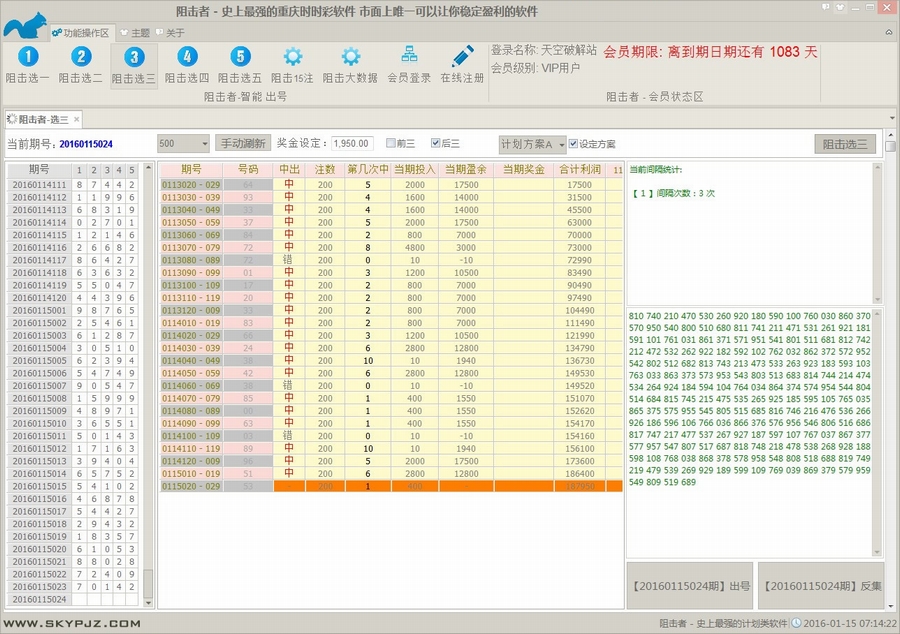Click the 阻击15注 gear icon

click(x=293, y=58)
